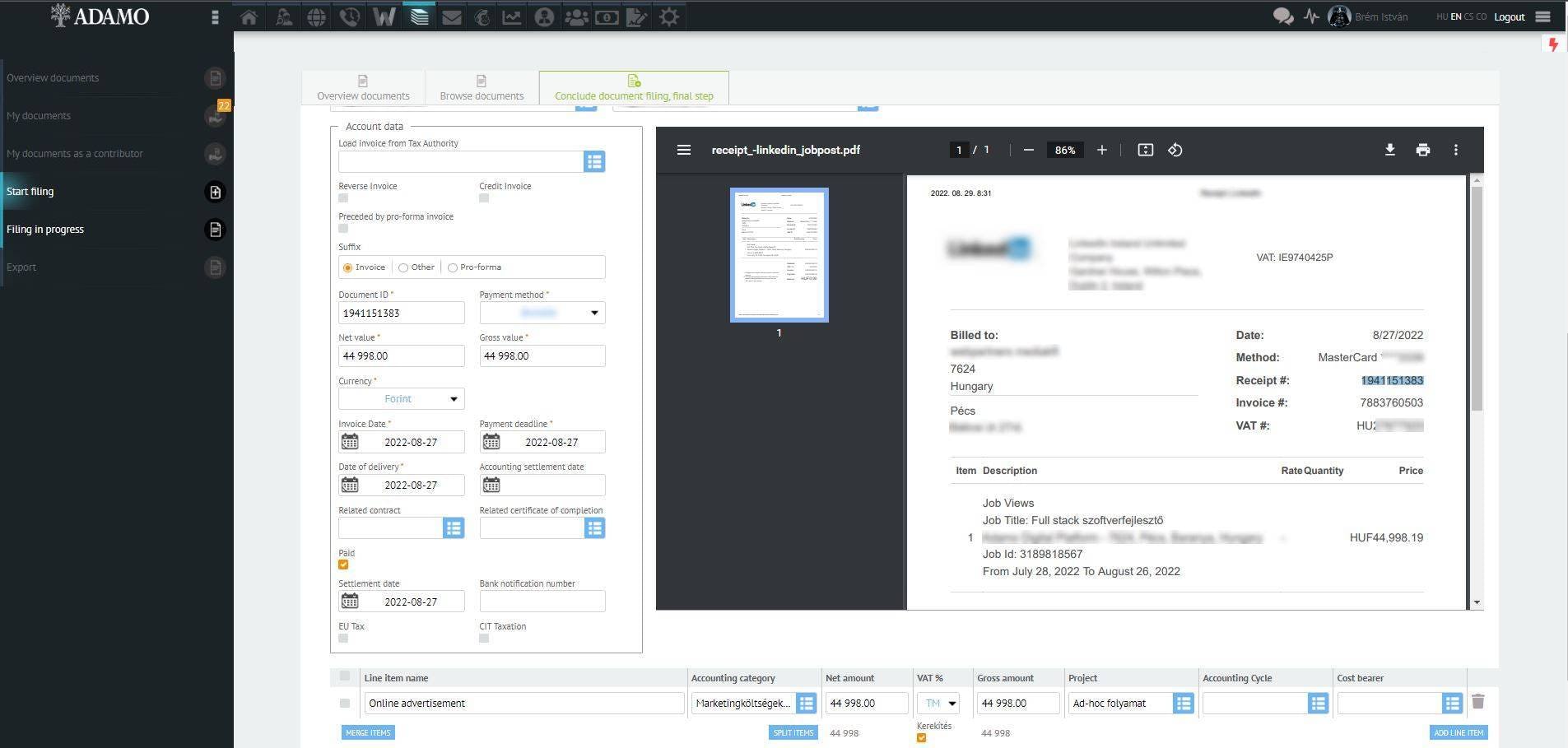Select the page 1 thumbnail in the PDF viewer

pyautogui.click(x=778, y=255)
